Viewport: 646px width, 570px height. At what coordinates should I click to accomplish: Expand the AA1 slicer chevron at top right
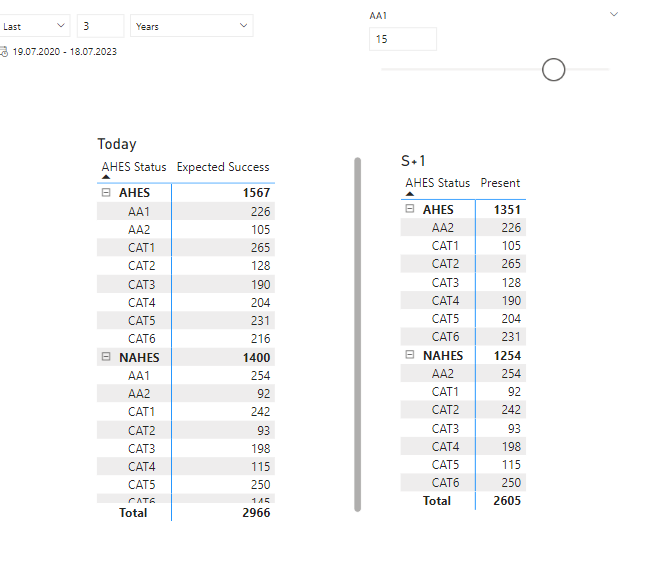tap(614, 14)
